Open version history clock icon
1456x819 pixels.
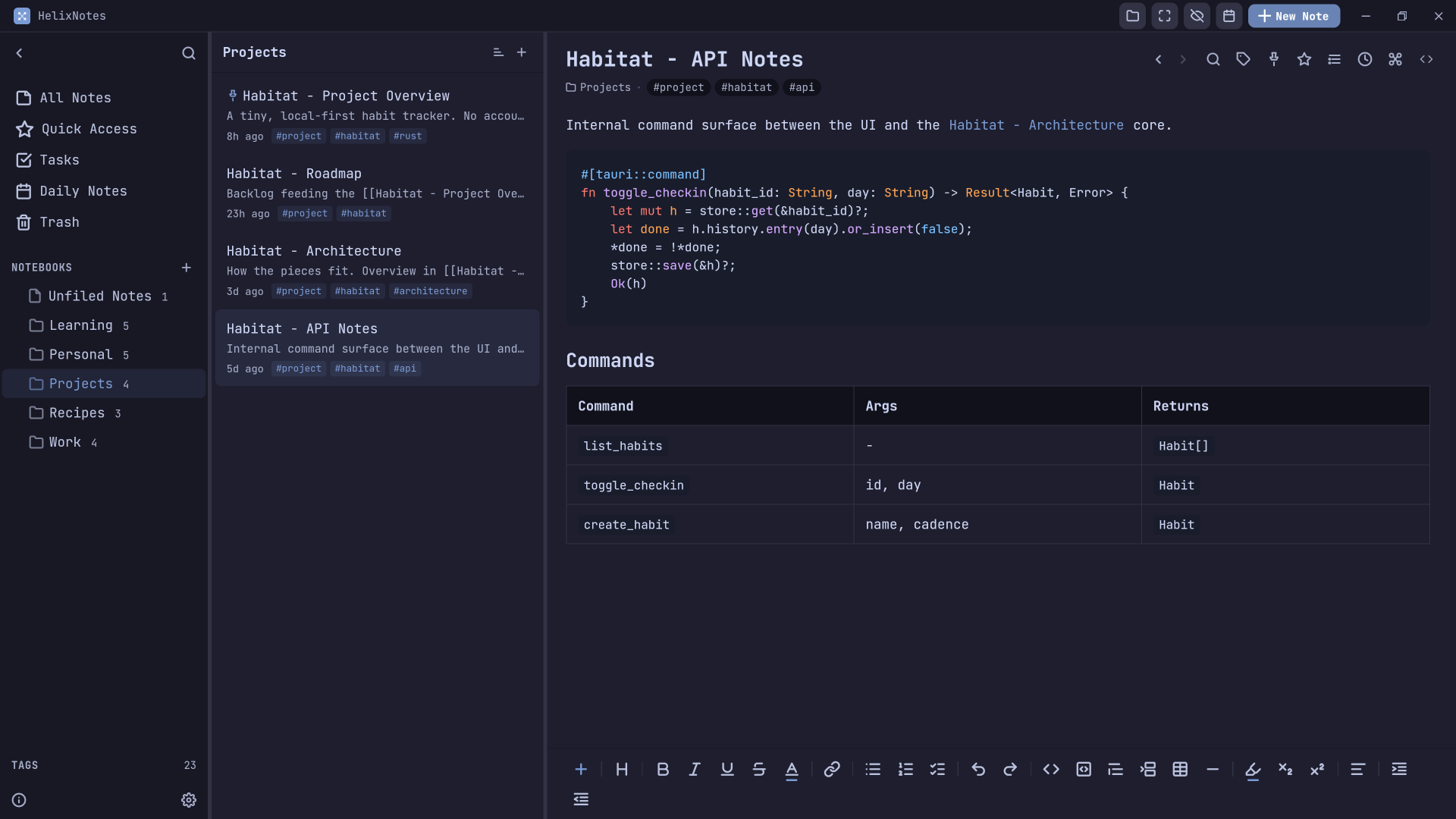click(1365, 59)
